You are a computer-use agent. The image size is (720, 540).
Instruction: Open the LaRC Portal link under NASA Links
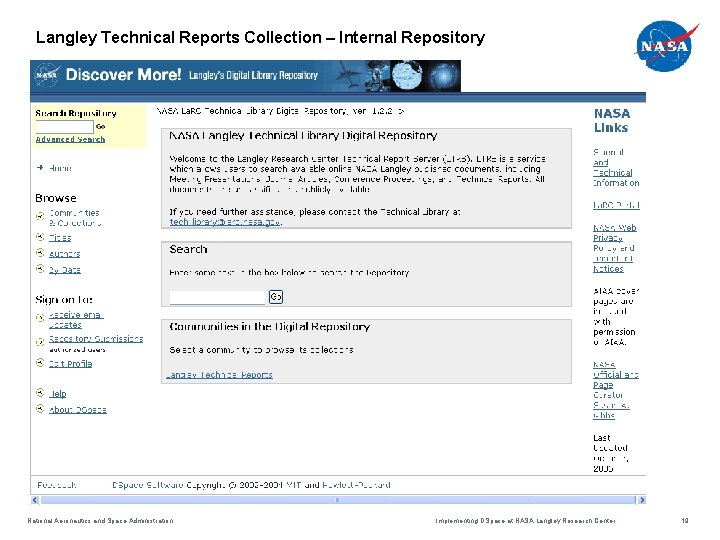point(616,205)
